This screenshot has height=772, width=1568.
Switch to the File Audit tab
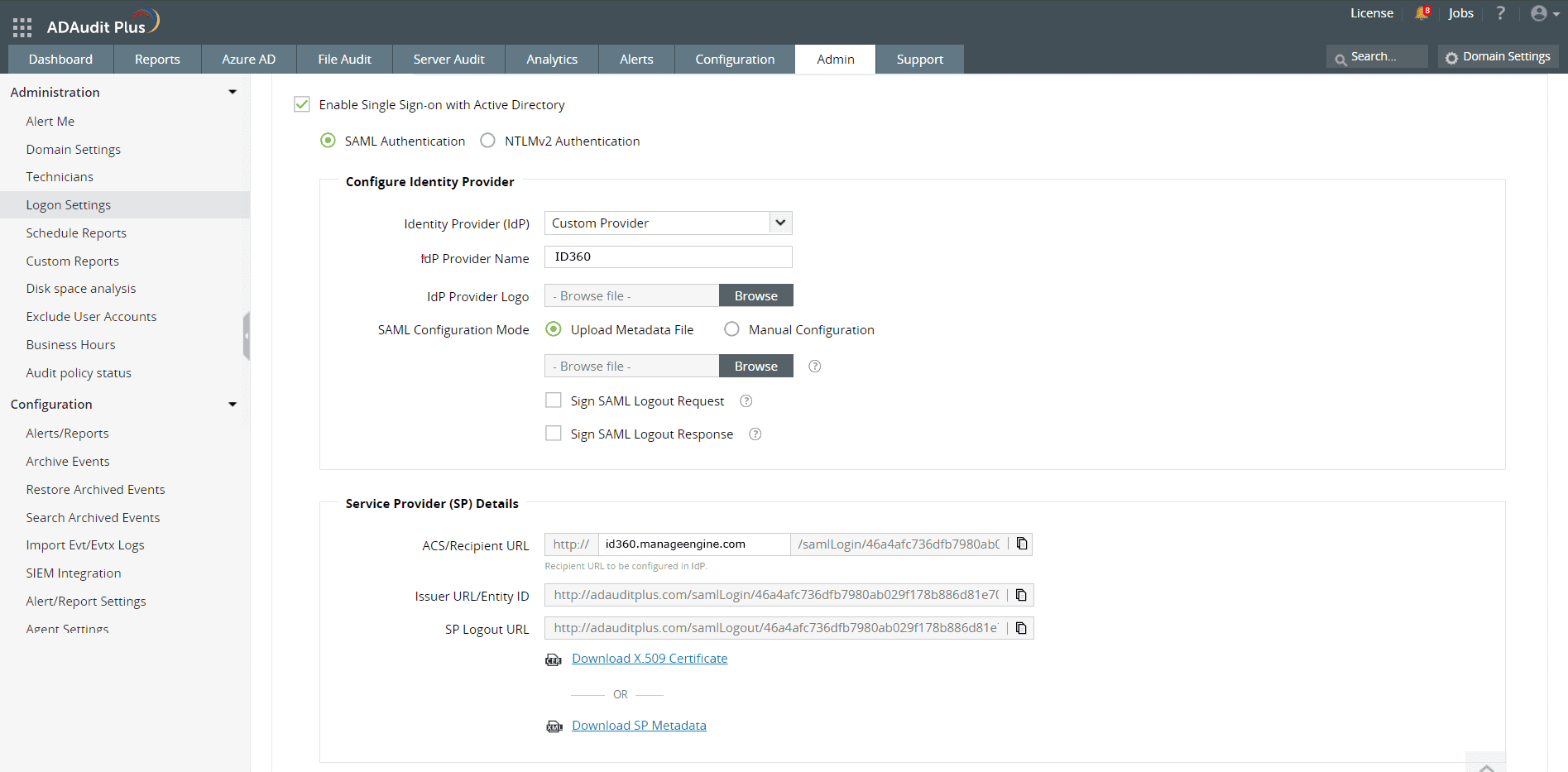[x=344, y=59]
